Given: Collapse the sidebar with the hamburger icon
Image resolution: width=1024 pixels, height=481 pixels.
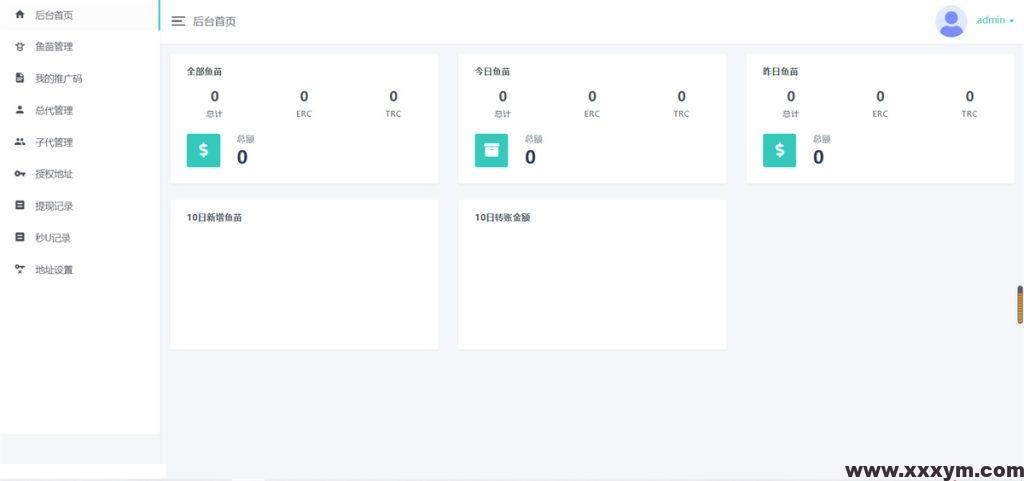Looking at the screenshot, I should point(178,21).
